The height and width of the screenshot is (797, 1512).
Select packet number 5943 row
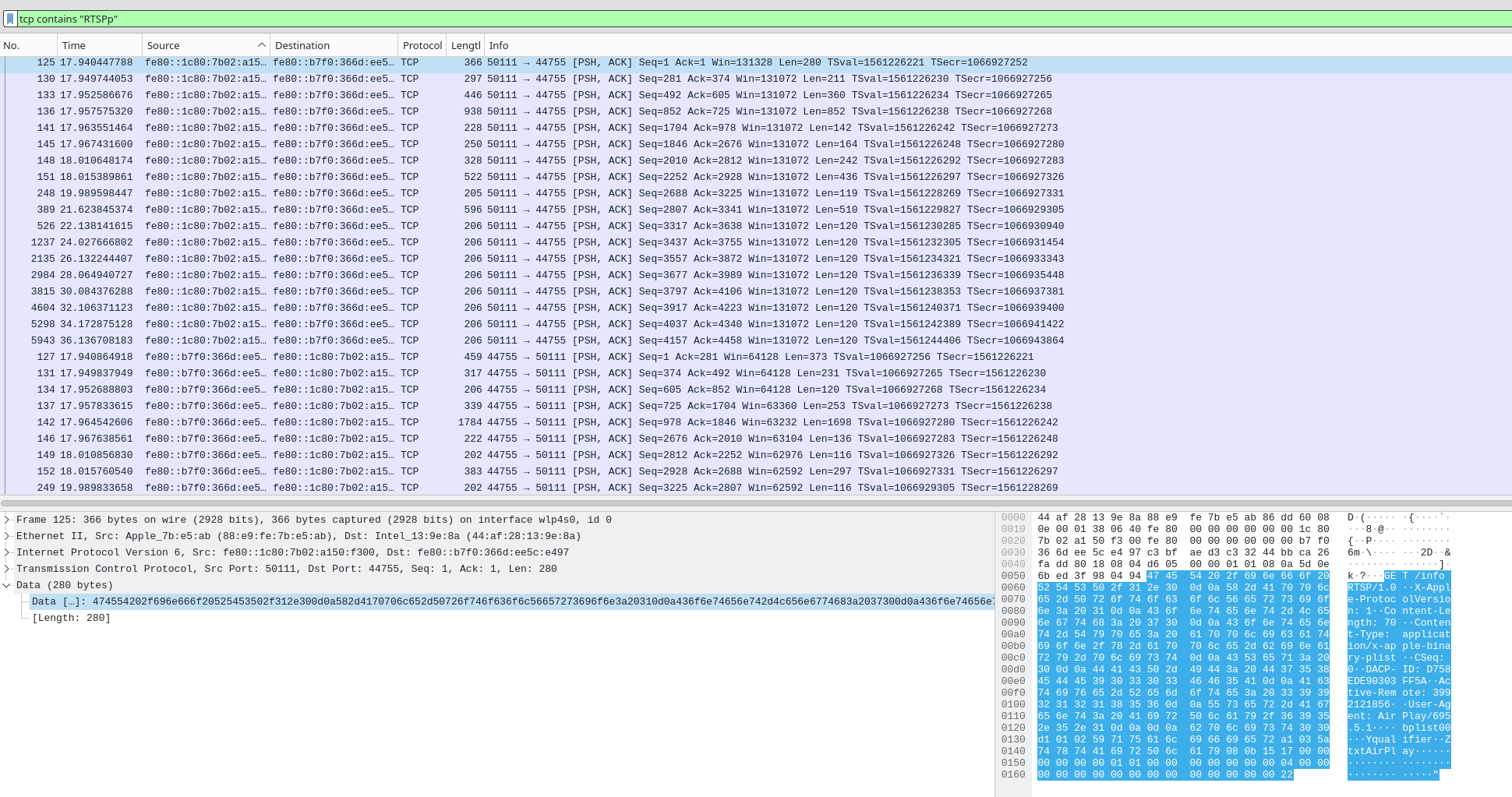[756, 340]
